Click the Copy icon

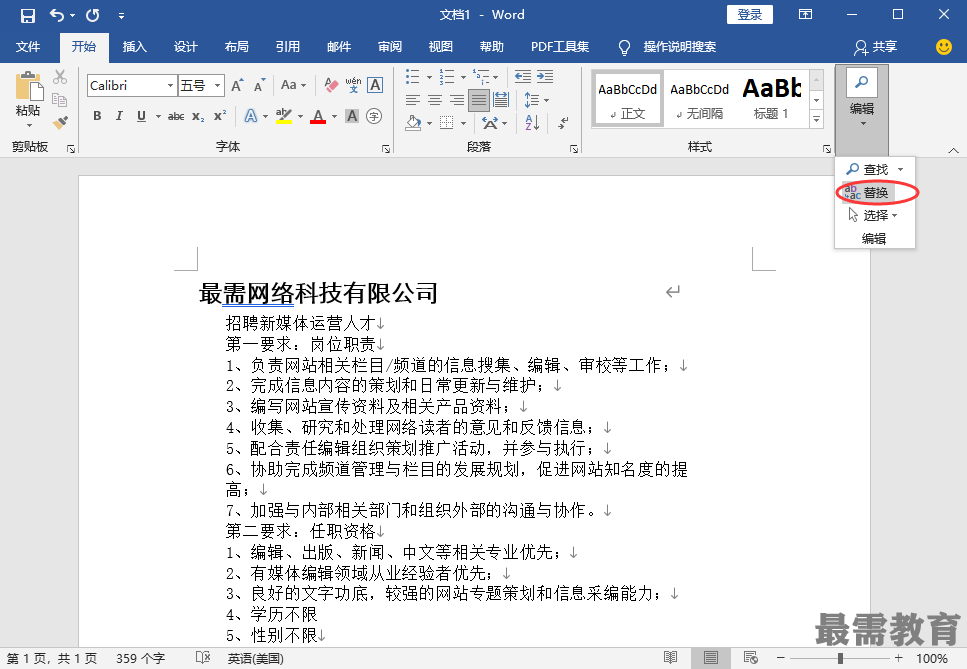pyautogui.click(x=60, y=99)
